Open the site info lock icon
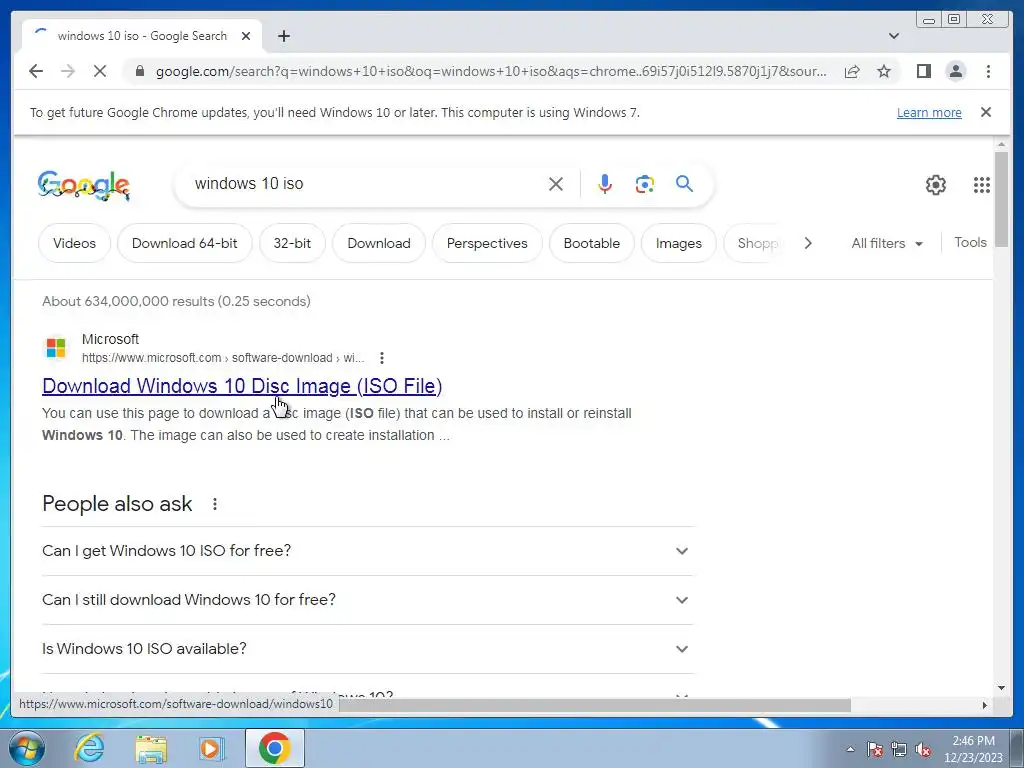Screen dimensions: 1024x768 139,71
